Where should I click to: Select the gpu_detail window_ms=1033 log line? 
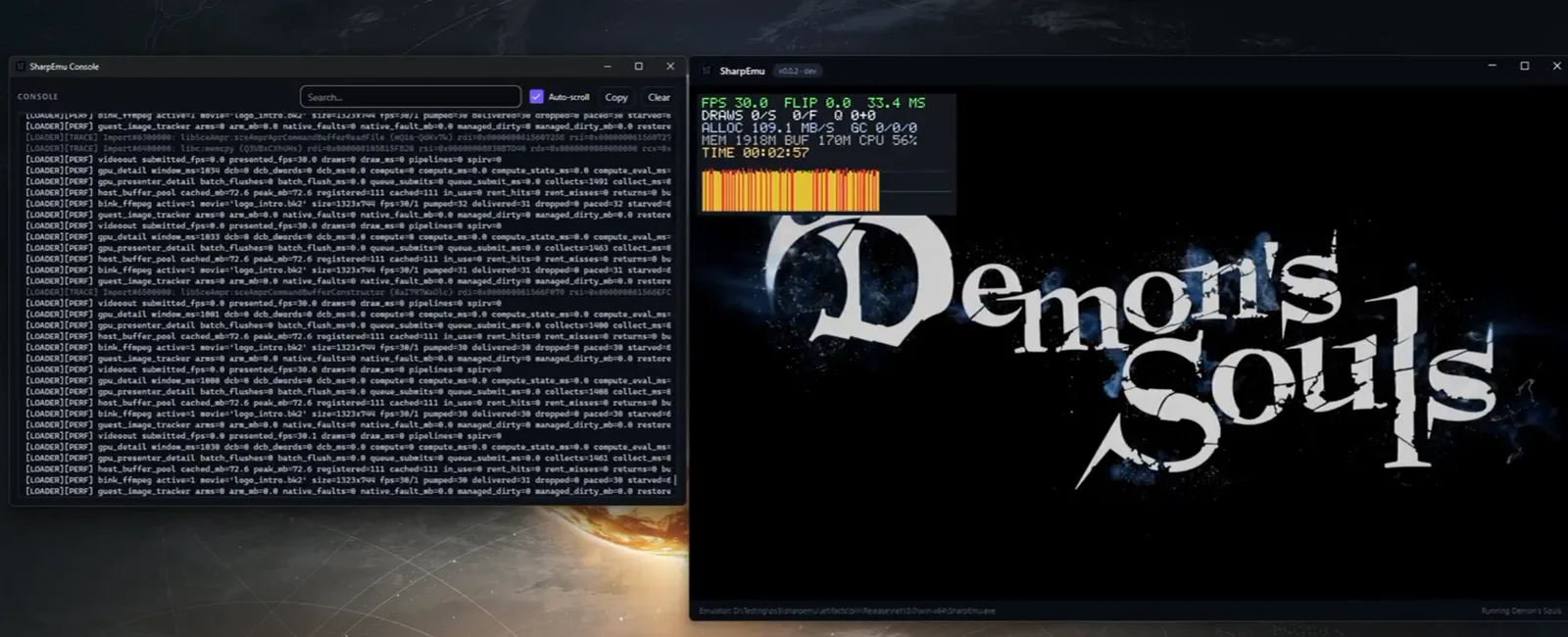(348, 236)
